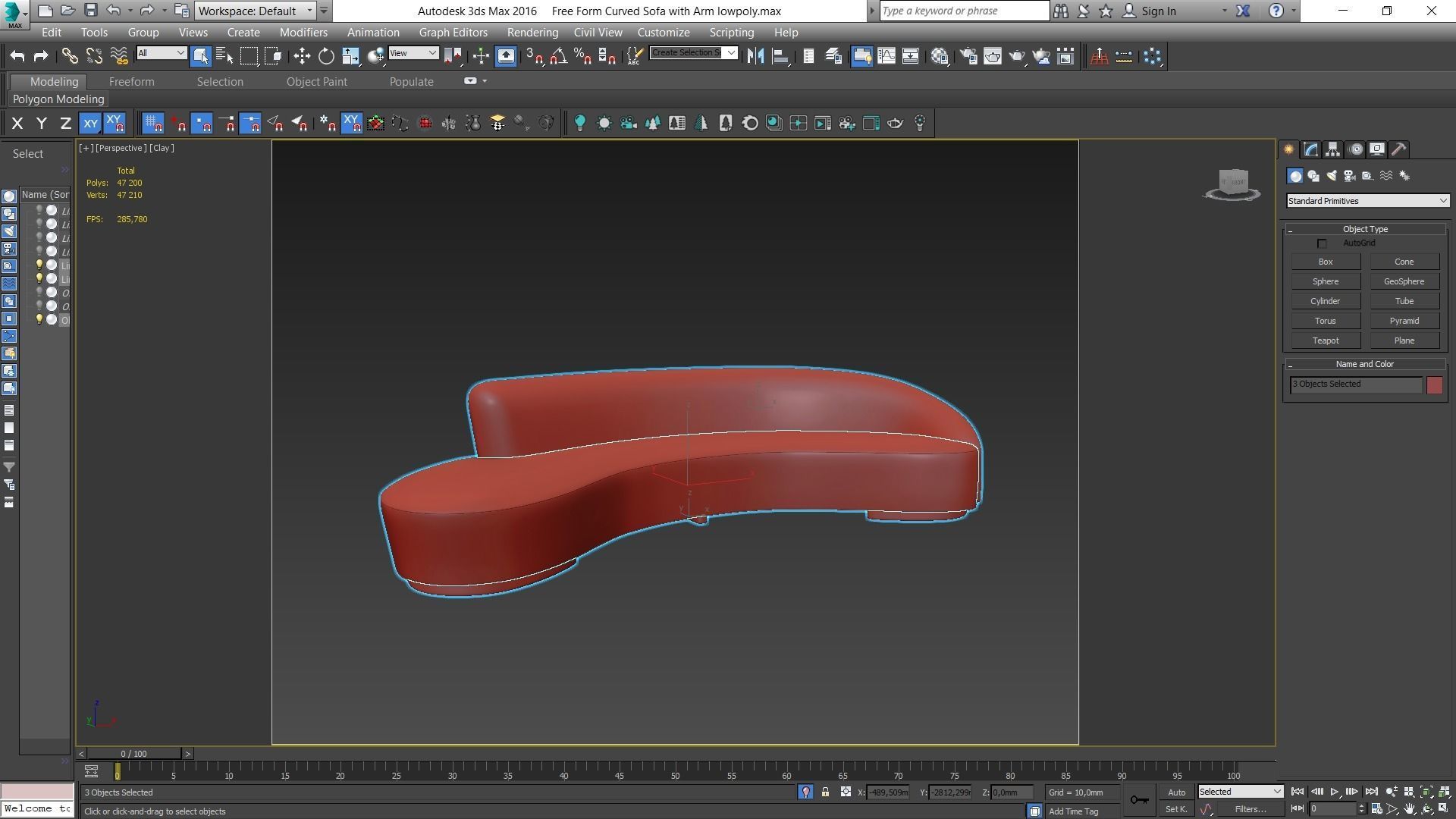Screen dimensions: 1456x819
Task: Click the Select and Link icon
Action: point(70,56)
